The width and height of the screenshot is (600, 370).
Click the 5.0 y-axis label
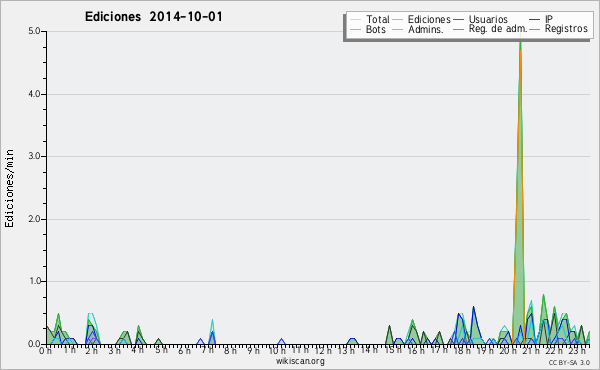[34, 31]
